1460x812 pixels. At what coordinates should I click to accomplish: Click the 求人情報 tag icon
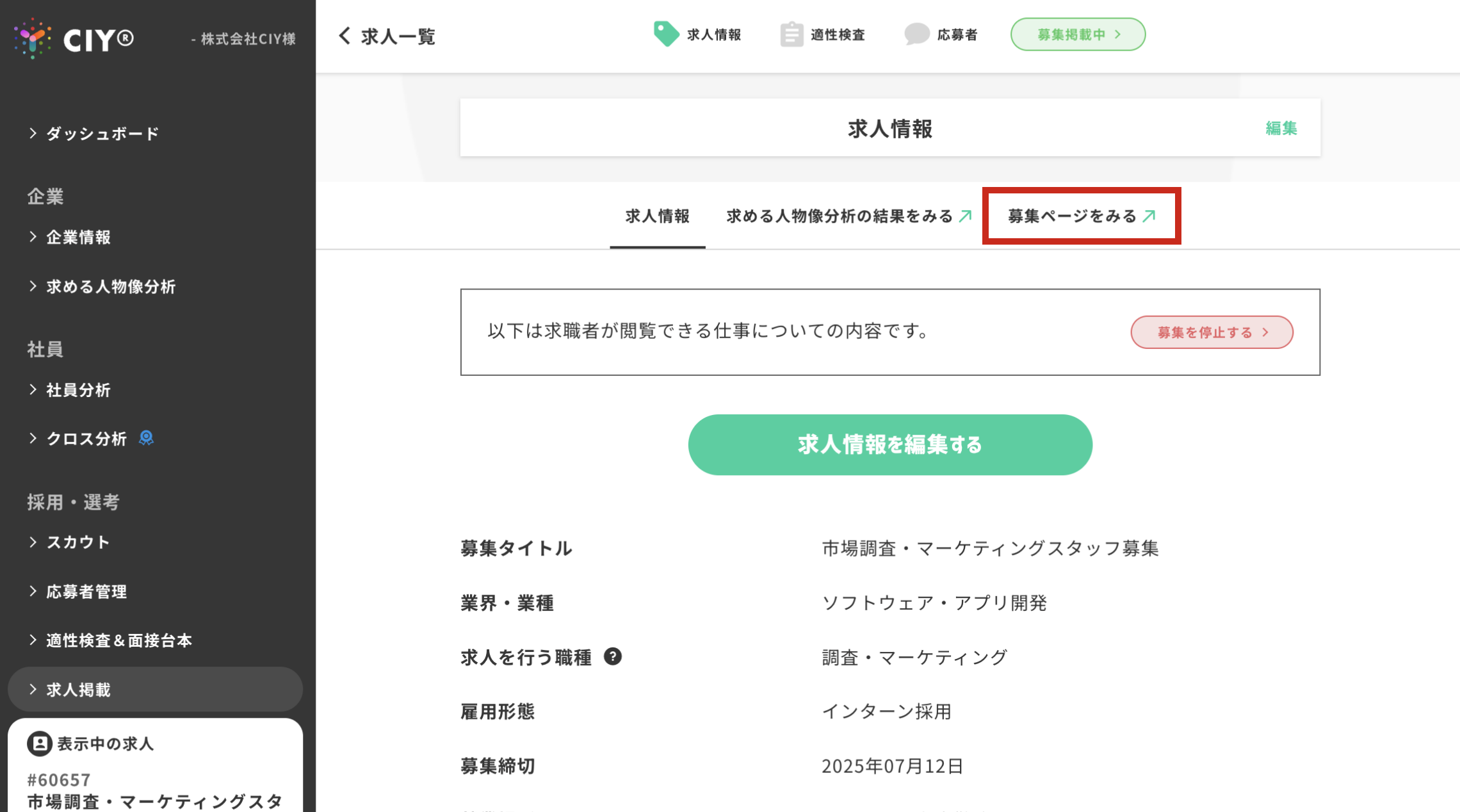pos(665,34)
